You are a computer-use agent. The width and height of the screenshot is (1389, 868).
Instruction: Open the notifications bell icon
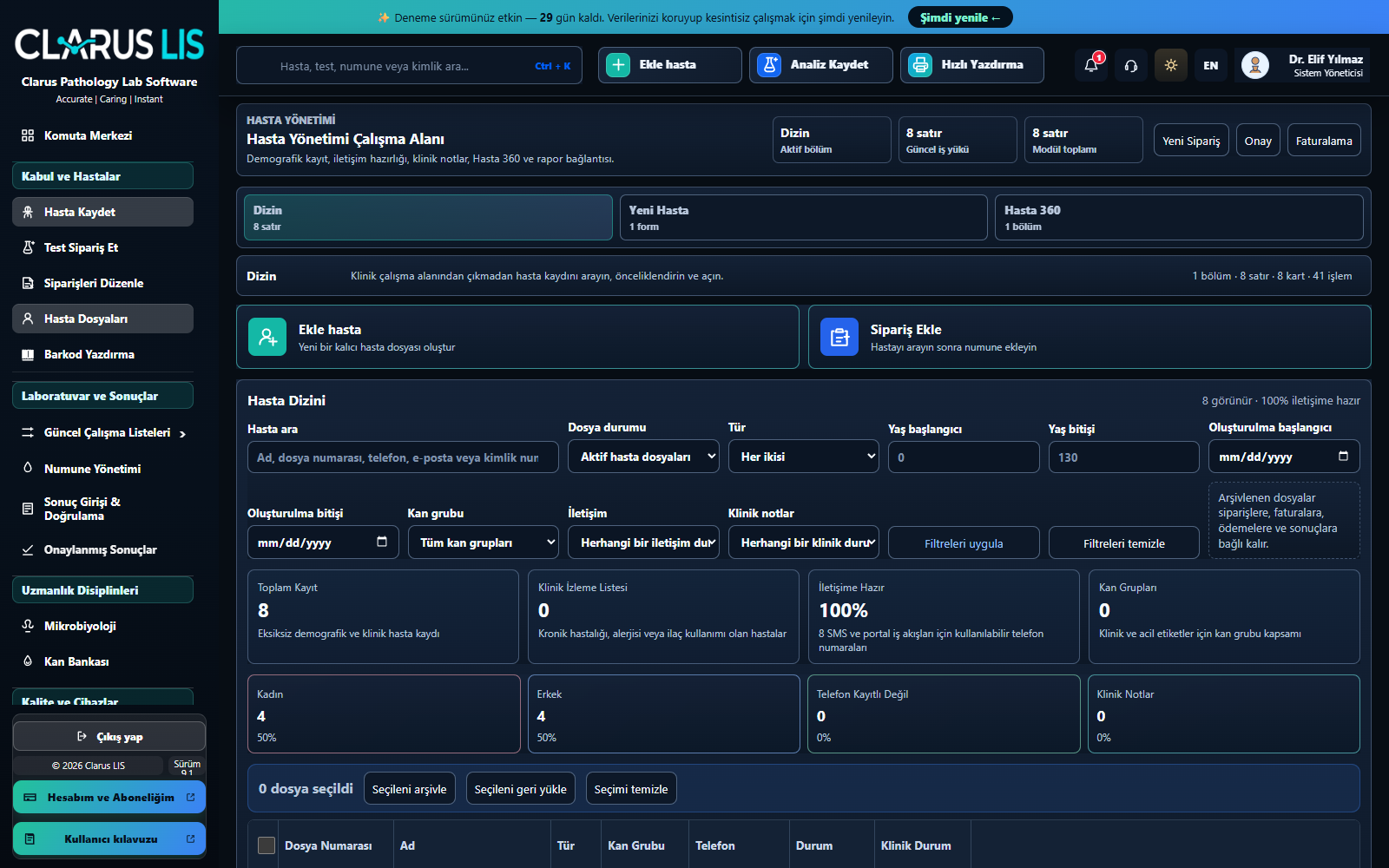coord(1091,65)
